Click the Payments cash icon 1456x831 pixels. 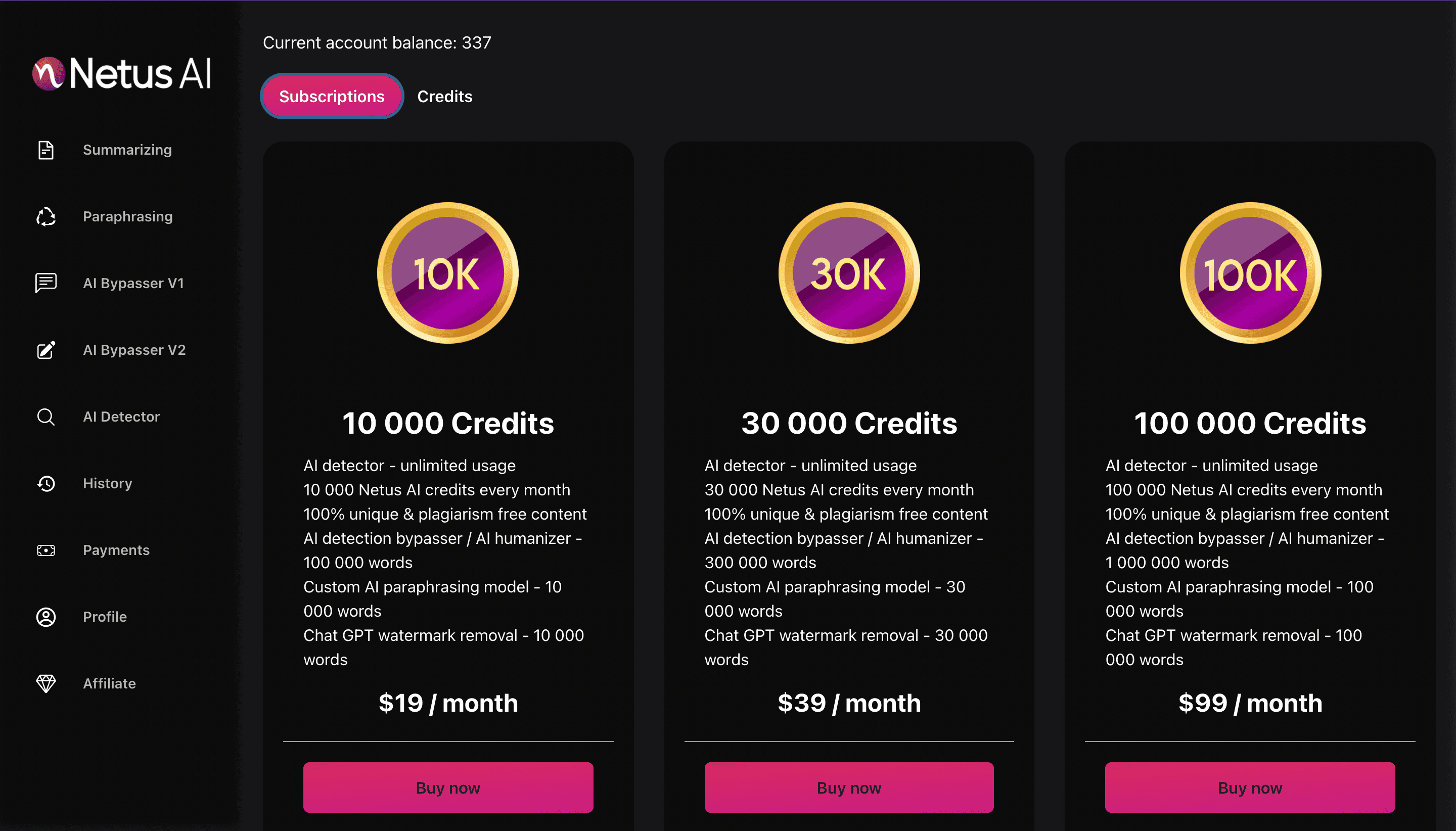(45, 550)
